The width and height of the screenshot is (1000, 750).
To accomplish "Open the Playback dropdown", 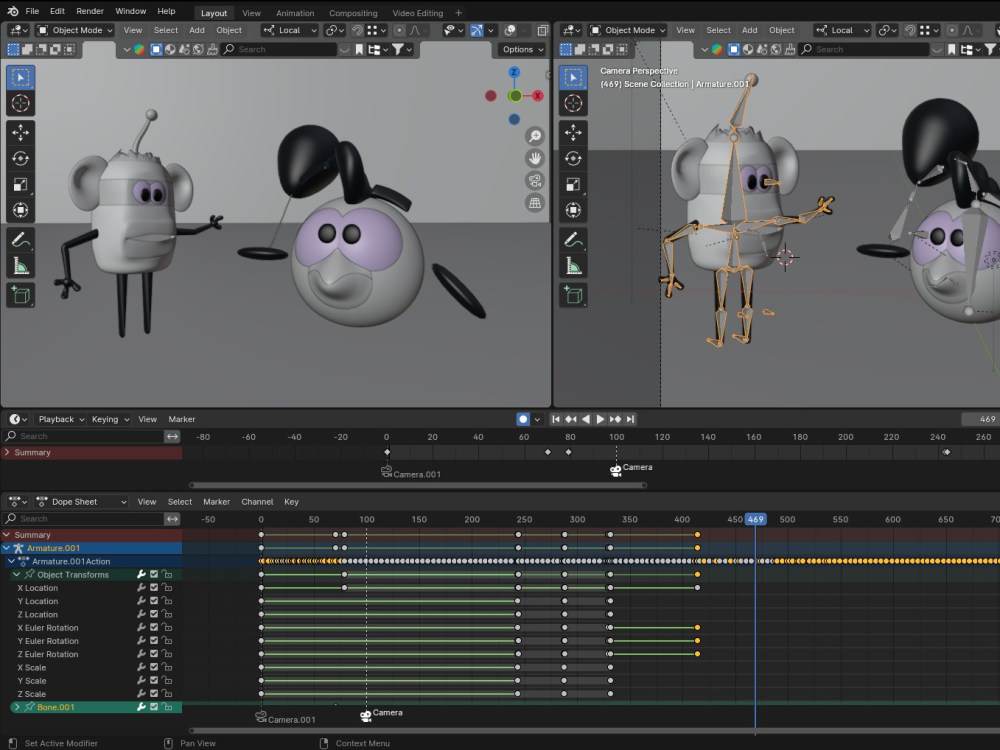I will point(61,419).
